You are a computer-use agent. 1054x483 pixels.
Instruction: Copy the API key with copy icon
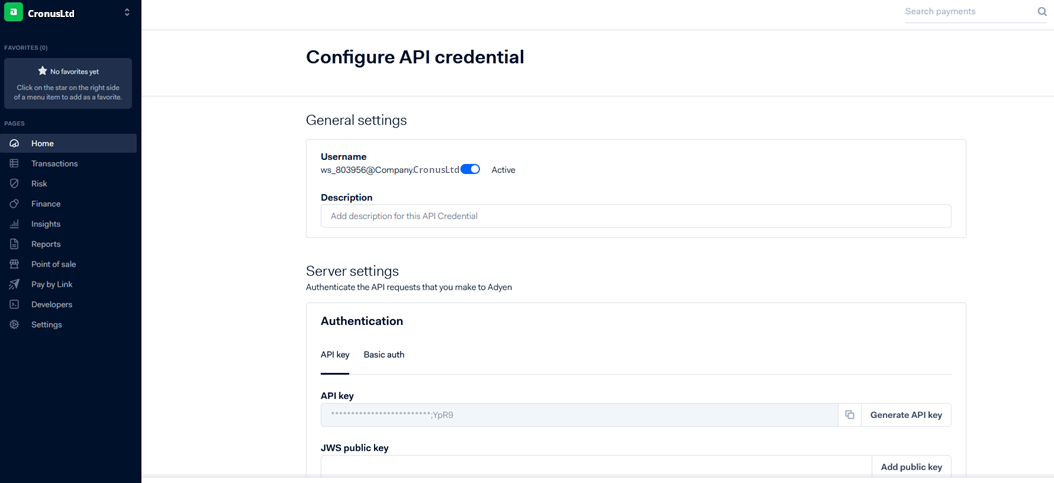(849, 415)
